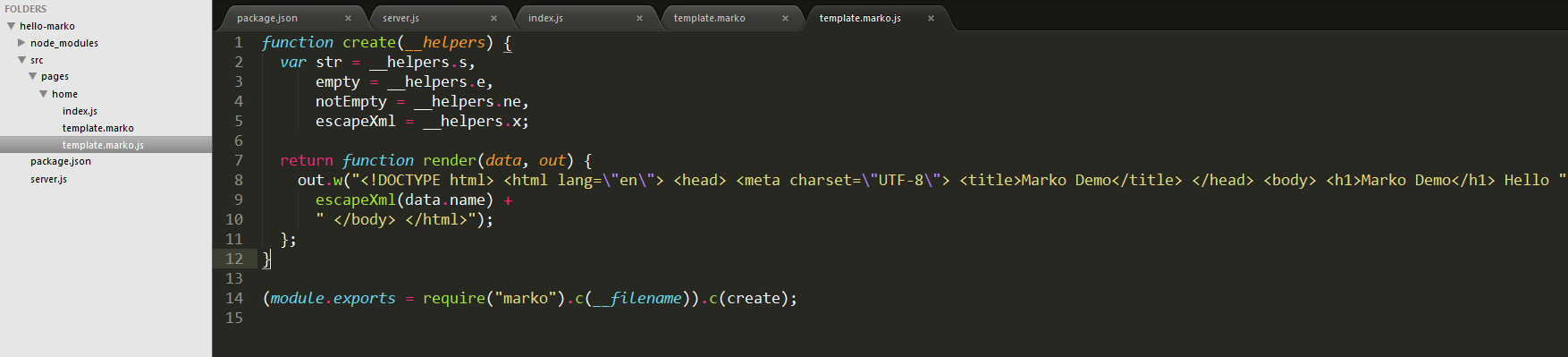Image resolution: width=1568 pixels, height=357 pixels.
Task: Collapse the home folder arrow
Action: coord(43,93)
